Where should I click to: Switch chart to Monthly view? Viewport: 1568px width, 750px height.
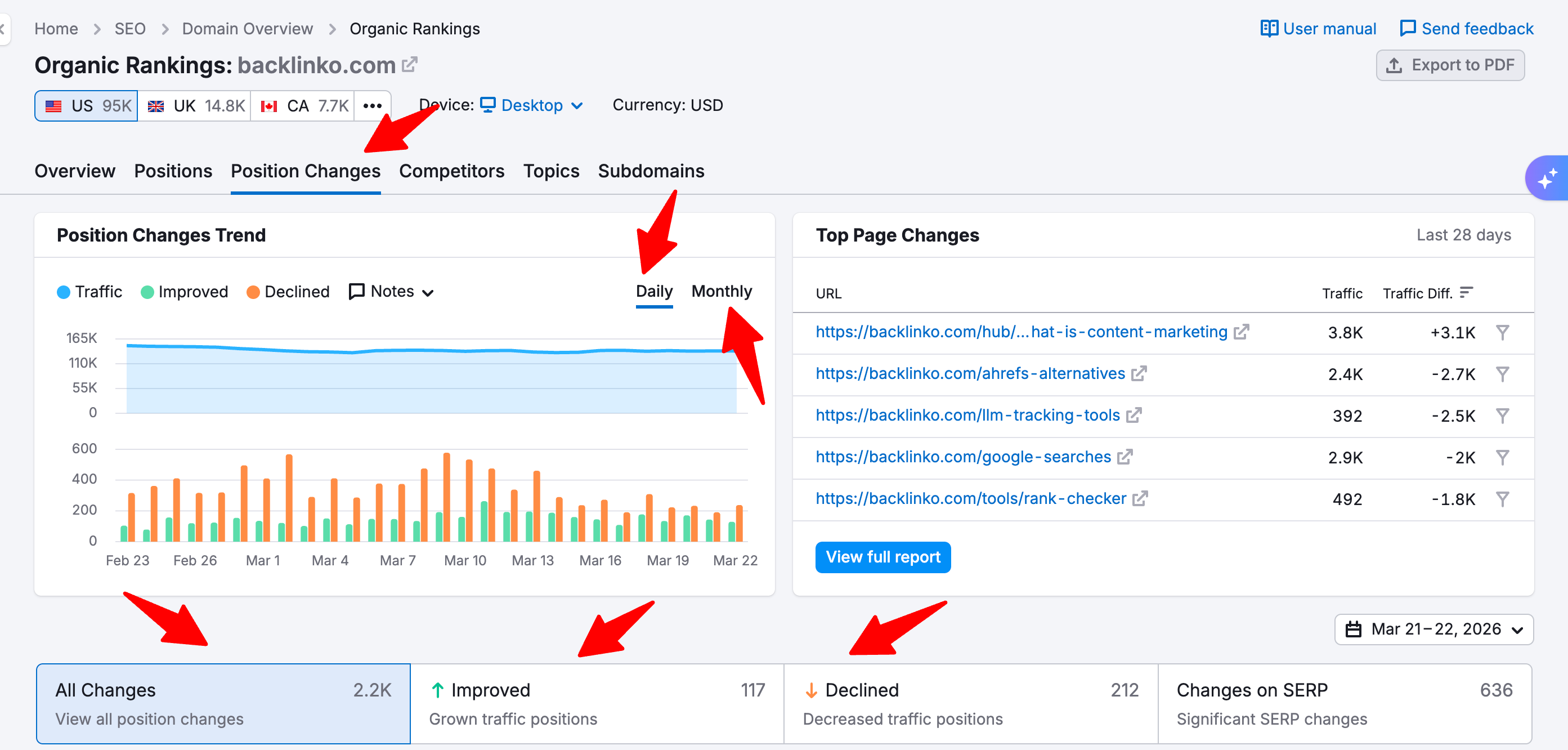point(722,292)
